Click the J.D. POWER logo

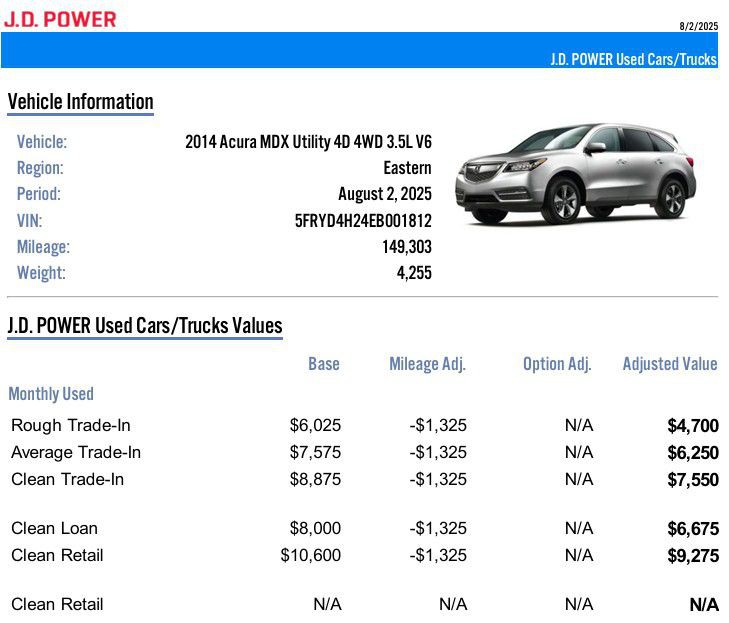point(60,19)
